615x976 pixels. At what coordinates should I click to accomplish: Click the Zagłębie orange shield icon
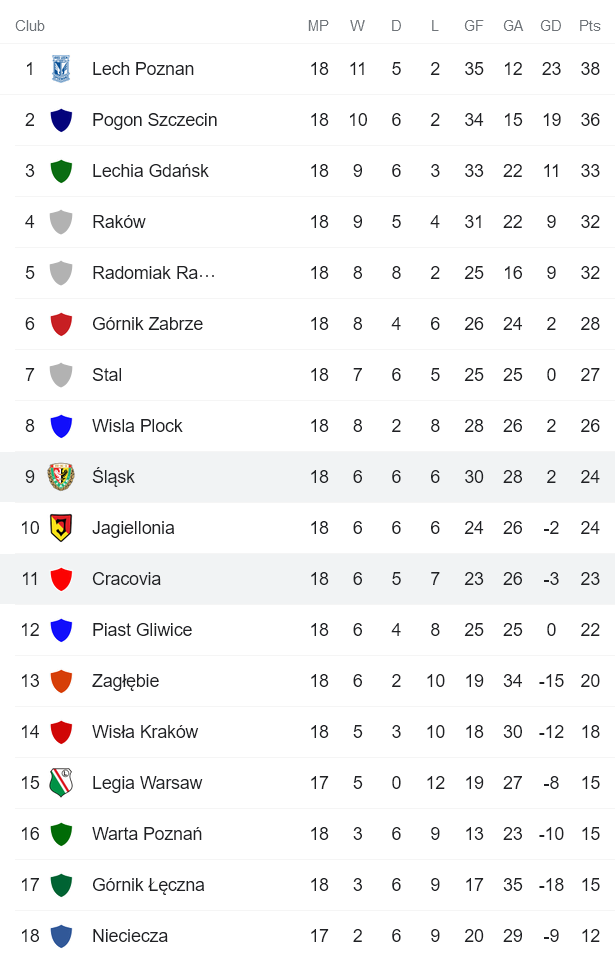[x=60, y=681]
